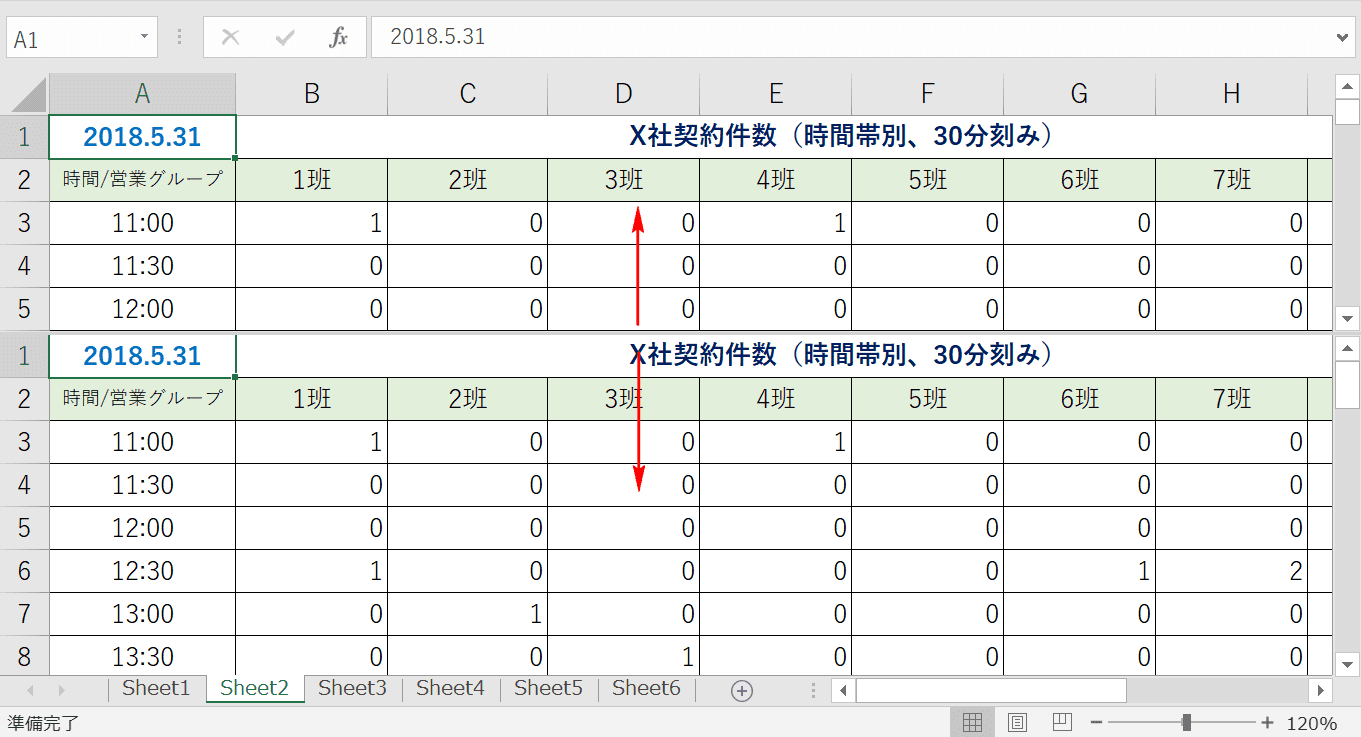1361x737 pixels.
Task: Click the Enter checkmark icon in formula bar
Action: [285, 38]
